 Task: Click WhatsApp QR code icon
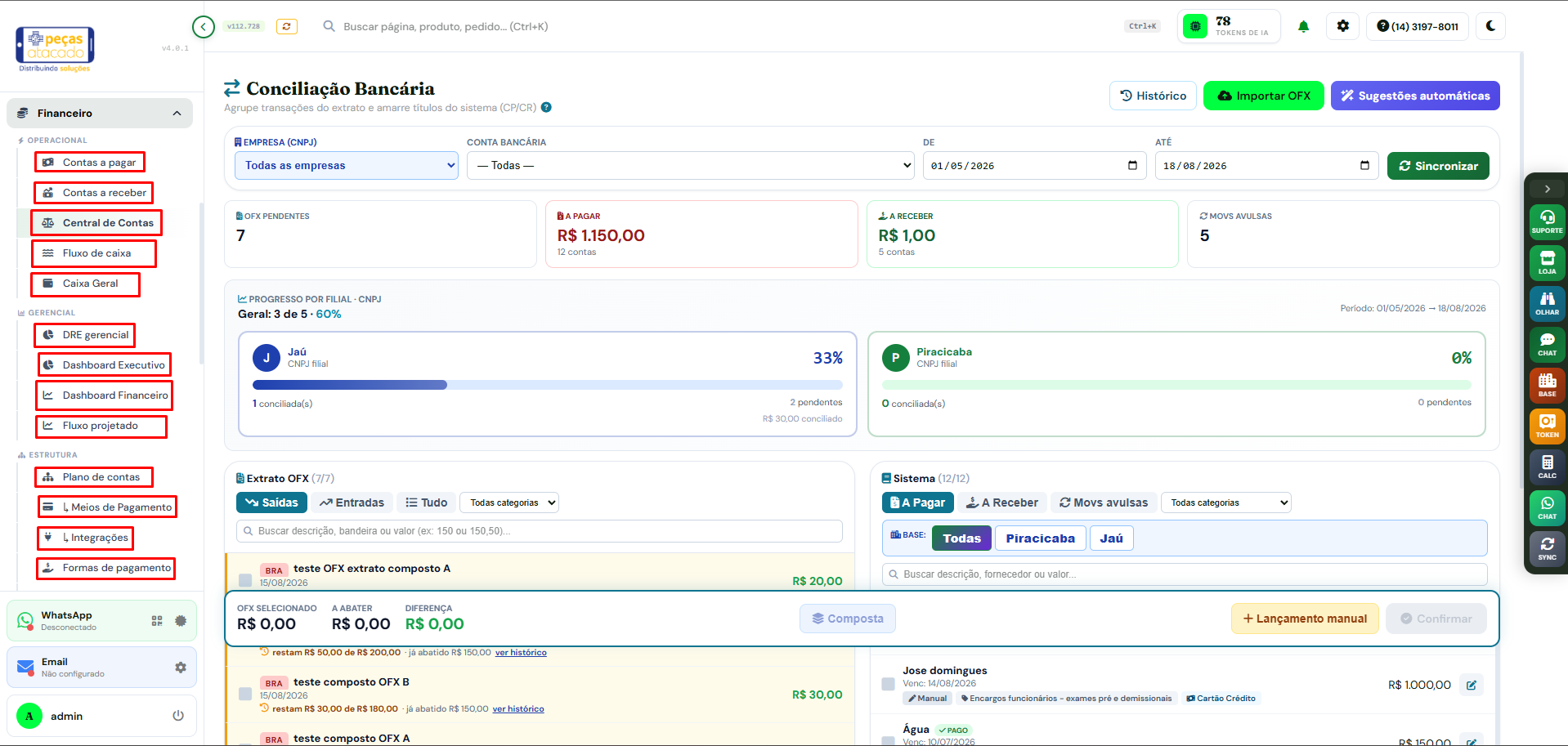tap(157, 621)
